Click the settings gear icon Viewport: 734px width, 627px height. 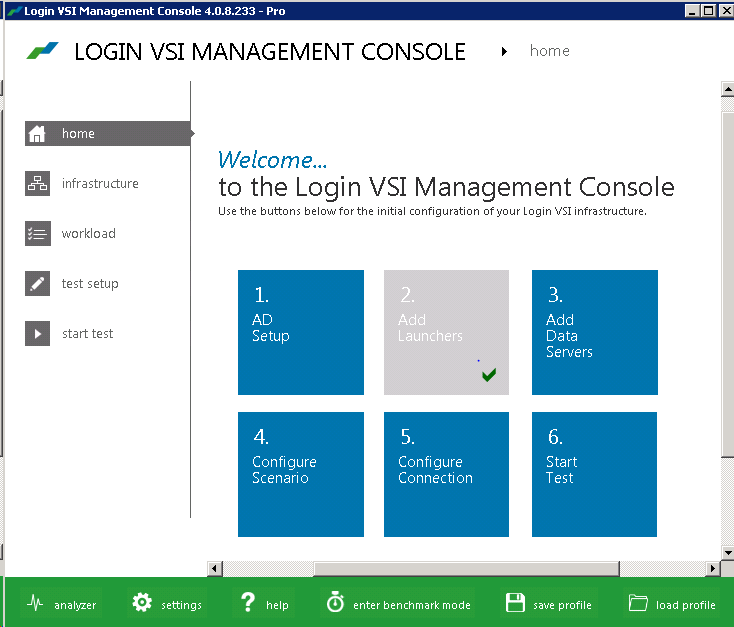point(142,602)
